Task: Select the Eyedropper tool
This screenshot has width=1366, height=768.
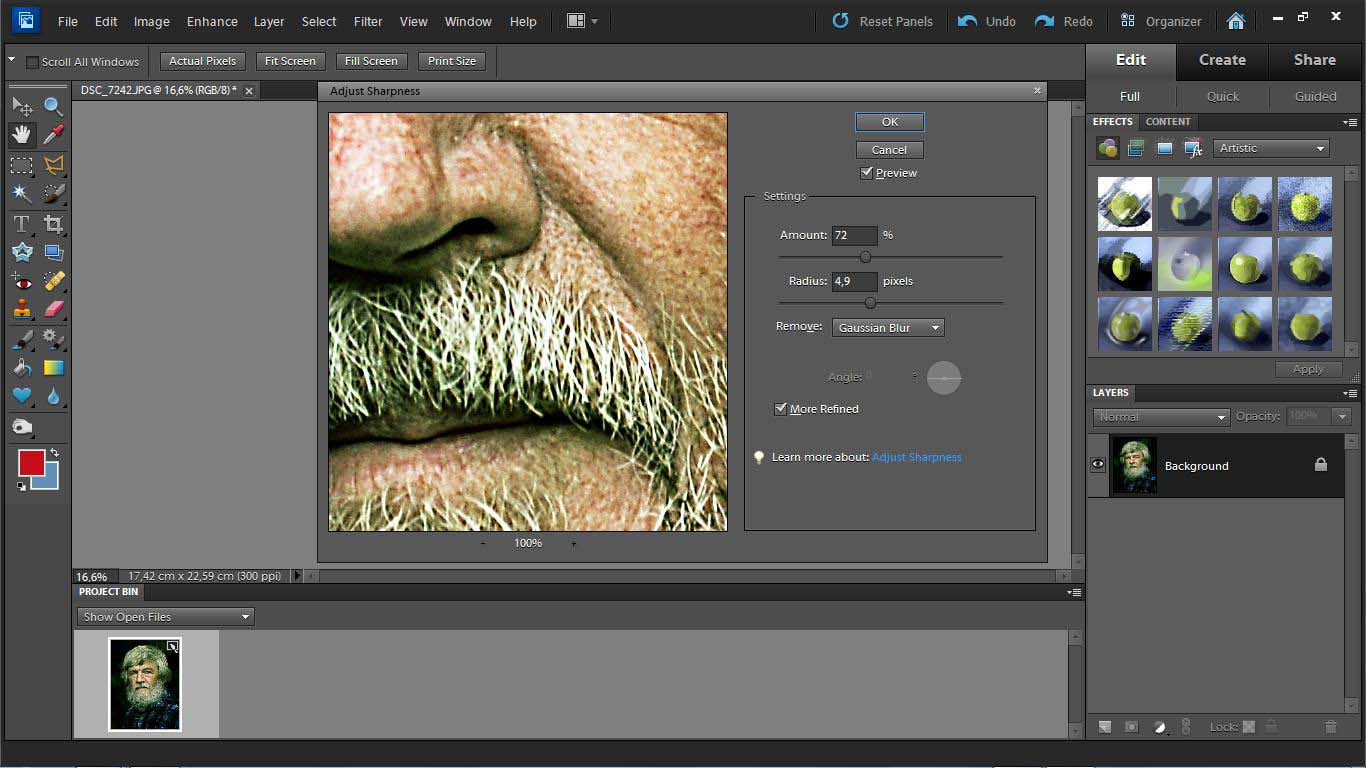Action: [53, 135]
